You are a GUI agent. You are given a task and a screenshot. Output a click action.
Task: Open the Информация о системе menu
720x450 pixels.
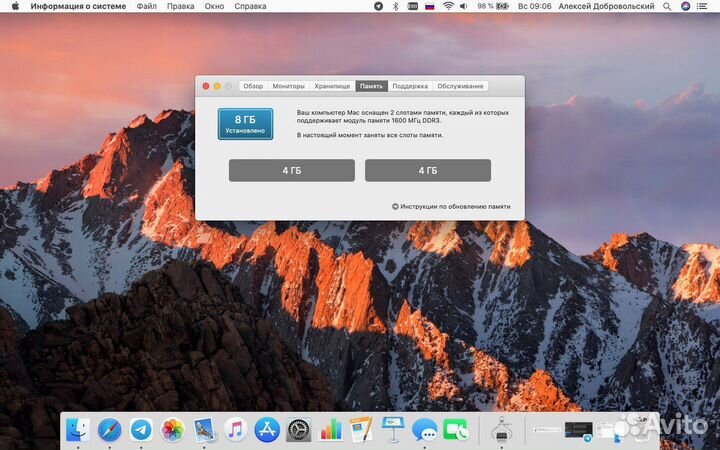[78, 6]
